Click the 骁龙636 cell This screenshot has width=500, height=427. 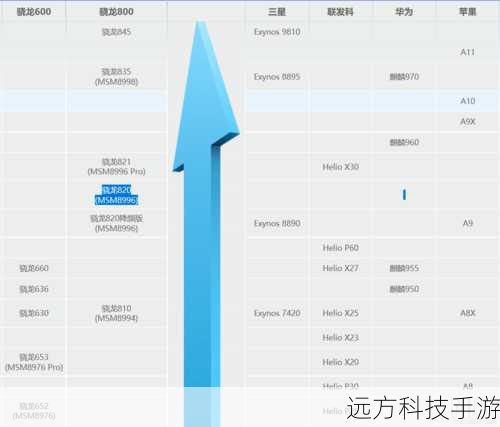click(34, 289)
